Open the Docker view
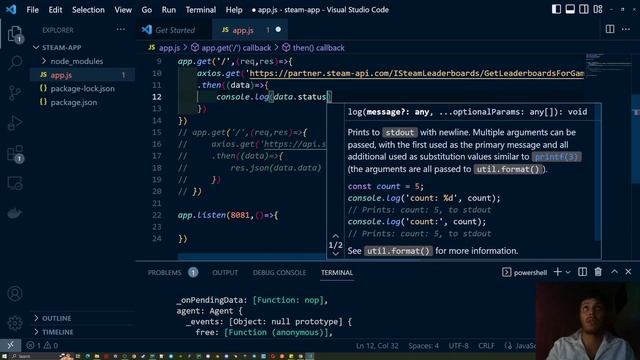This screenshot has height=360, width=640. tap(15, 213)
